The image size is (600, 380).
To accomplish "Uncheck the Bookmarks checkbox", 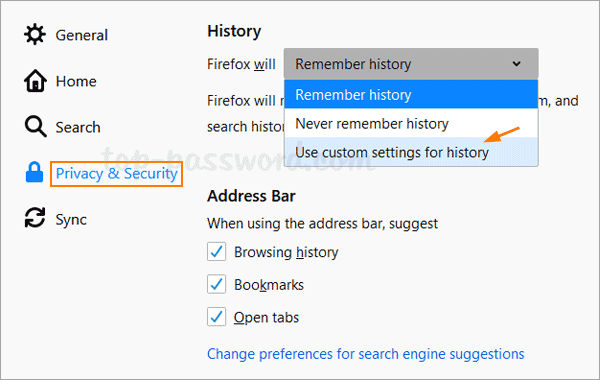I will 216,284.
